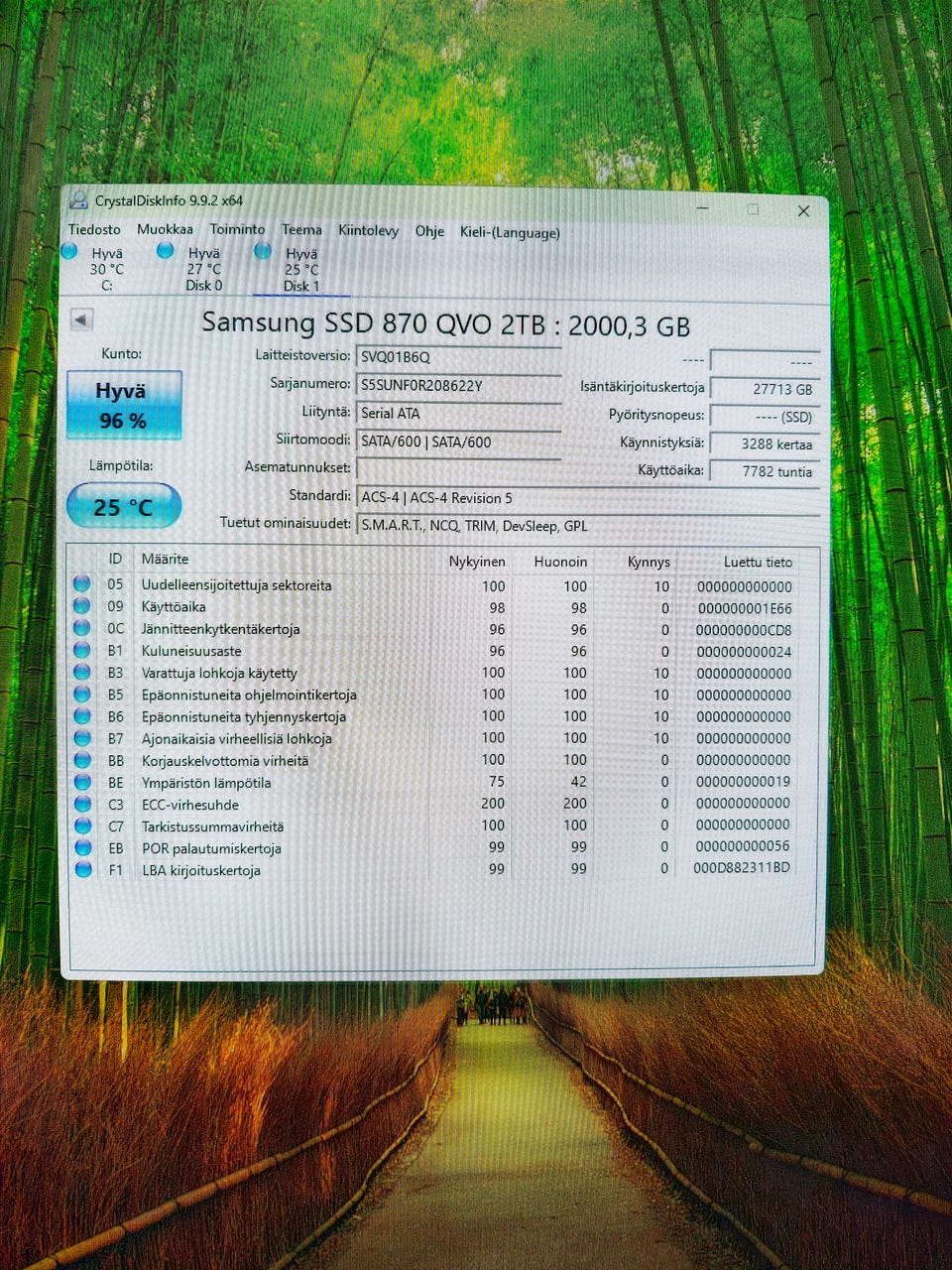Click the CrystalDiskInfo title bar app icon

[77, 200]
